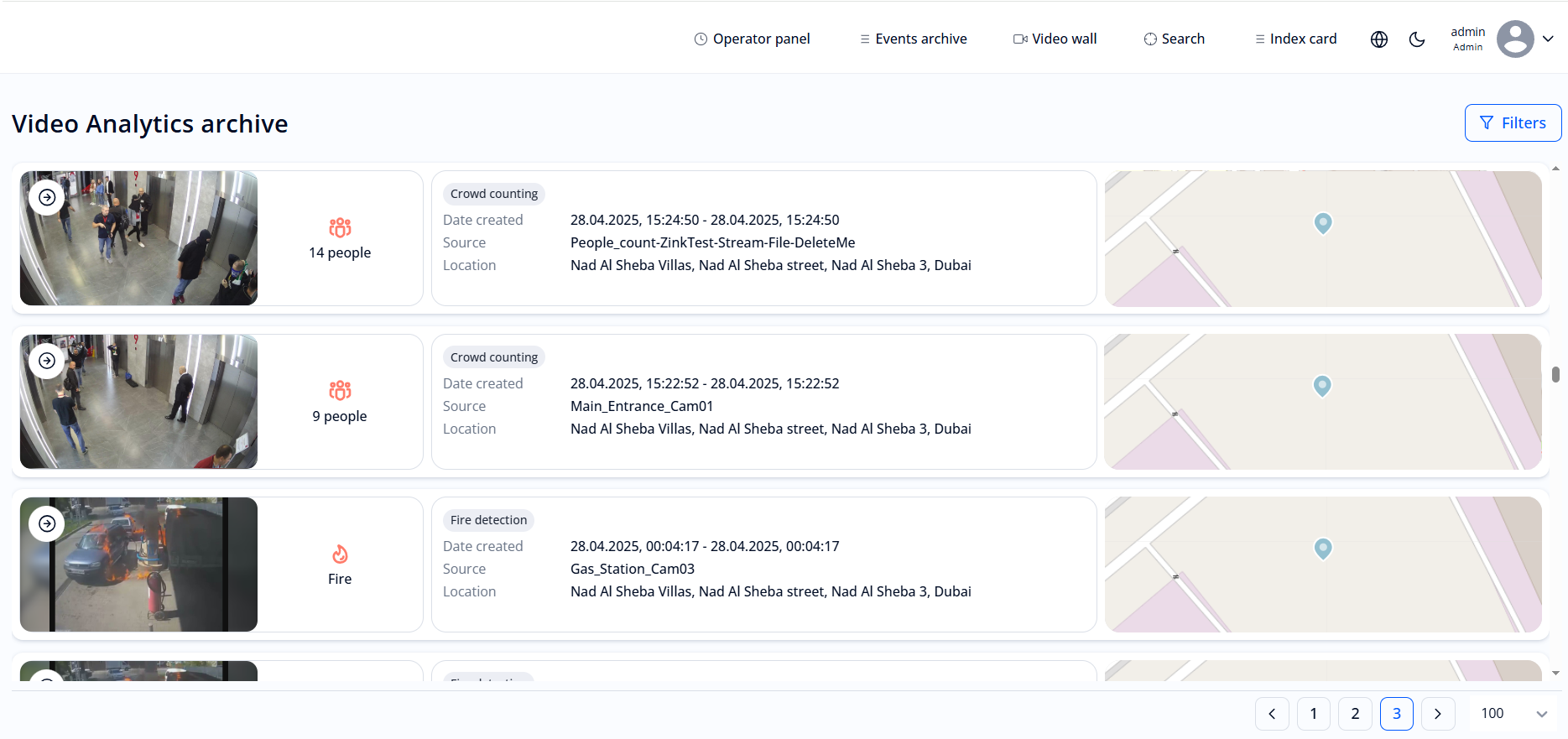The image size is (1568, 739).
Task: Navigate to the Search page
Action: click(x=1174, y=39)
